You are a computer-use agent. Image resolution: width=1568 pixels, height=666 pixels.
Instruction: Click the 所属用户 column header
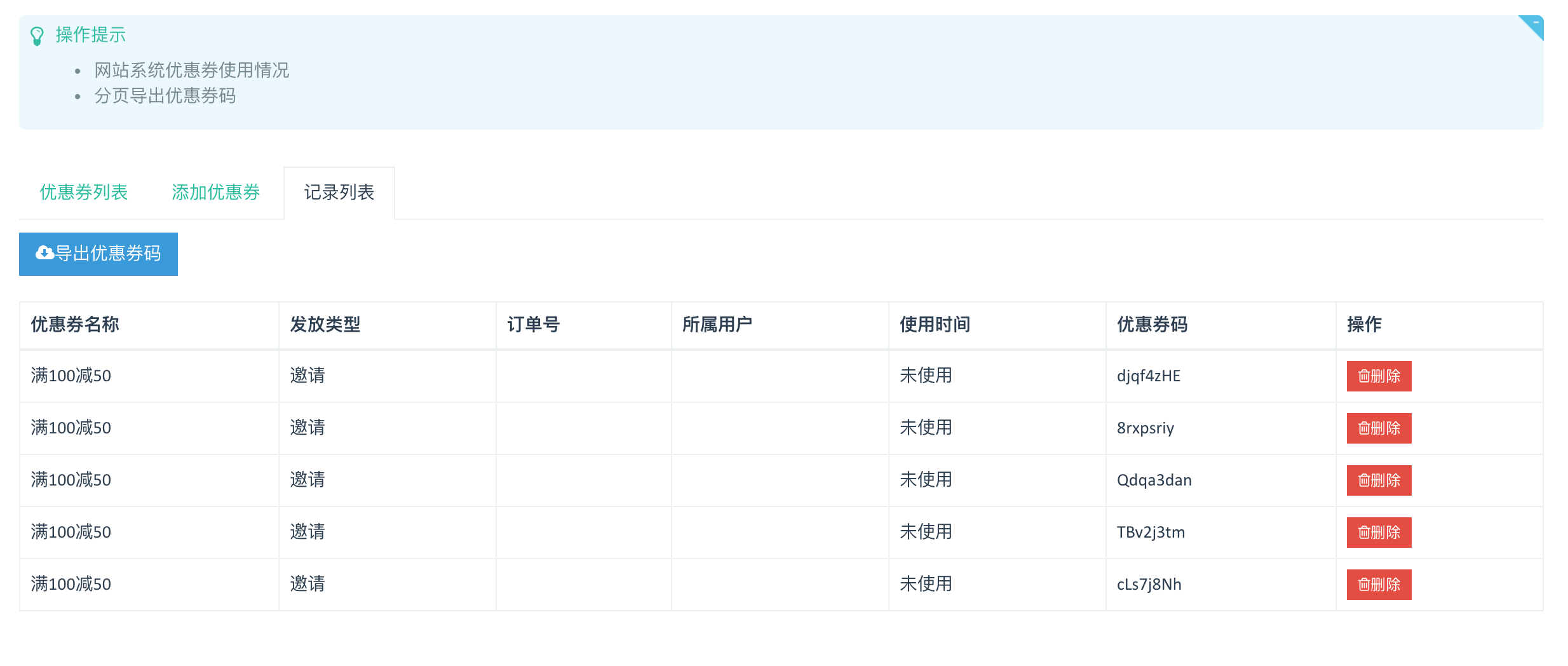click(x=717, y=325)
